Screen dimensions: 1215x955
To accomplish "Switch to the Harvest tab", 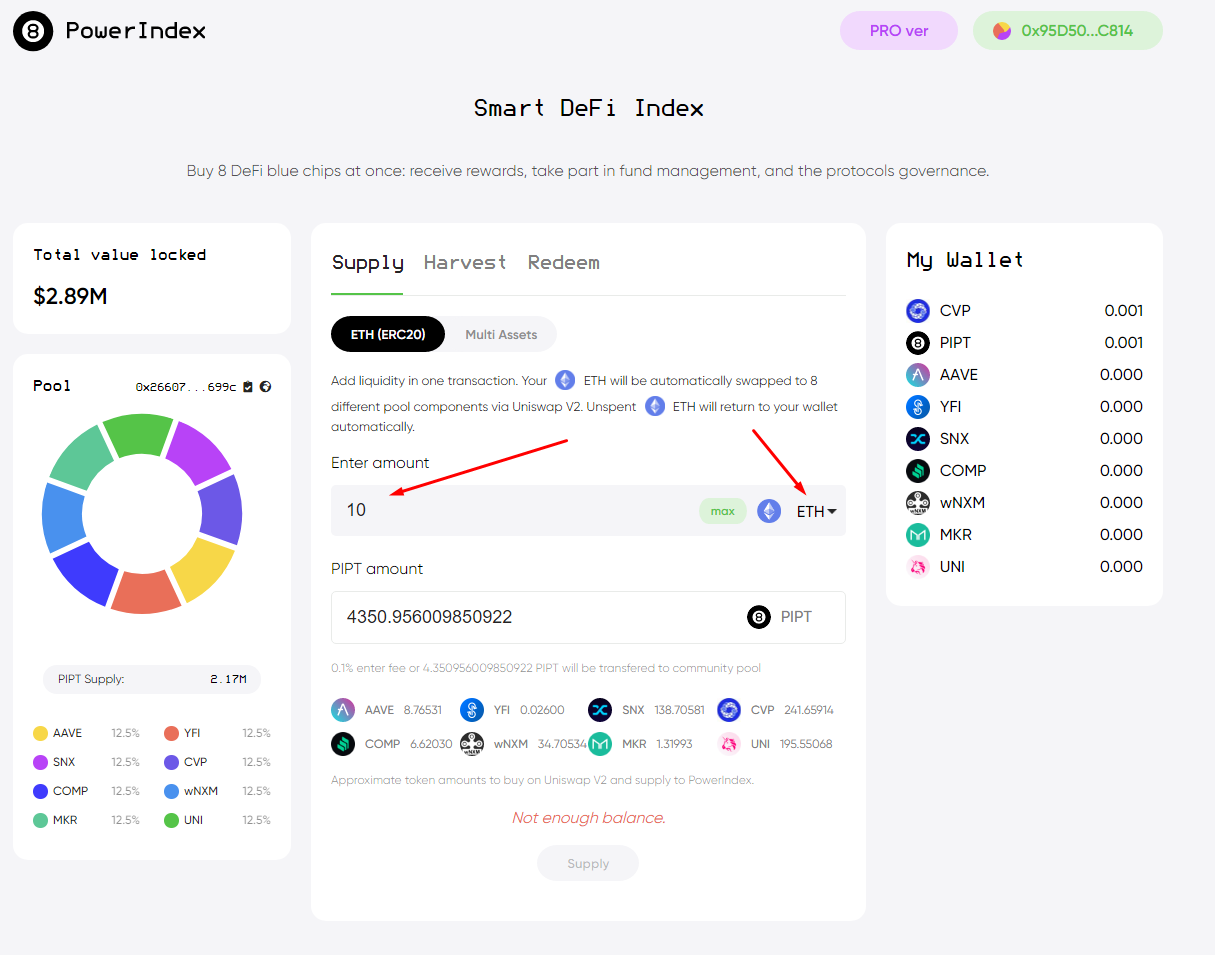I will point(465,263).
